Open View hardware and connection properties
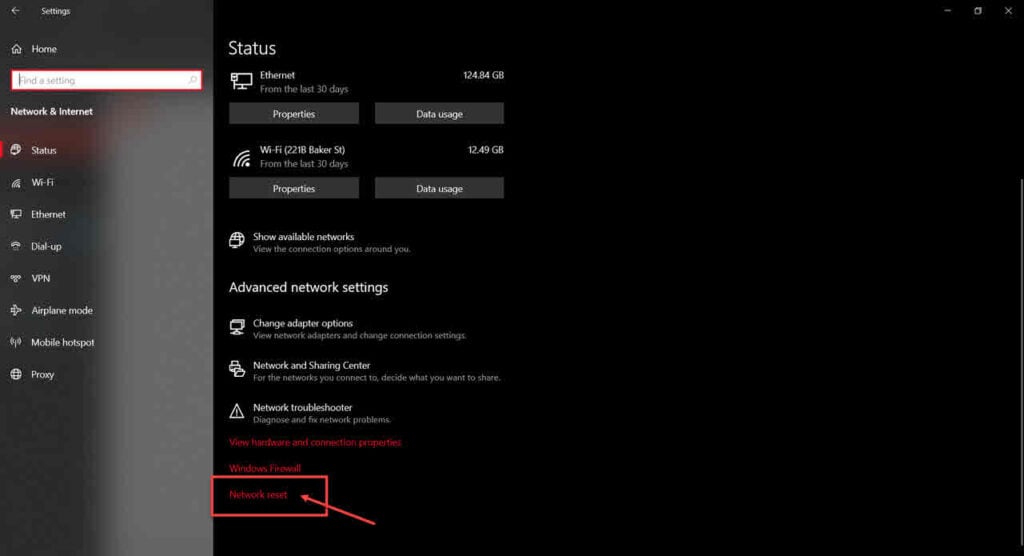This screenshot has height=556, width=1024. tap(315, 442)
